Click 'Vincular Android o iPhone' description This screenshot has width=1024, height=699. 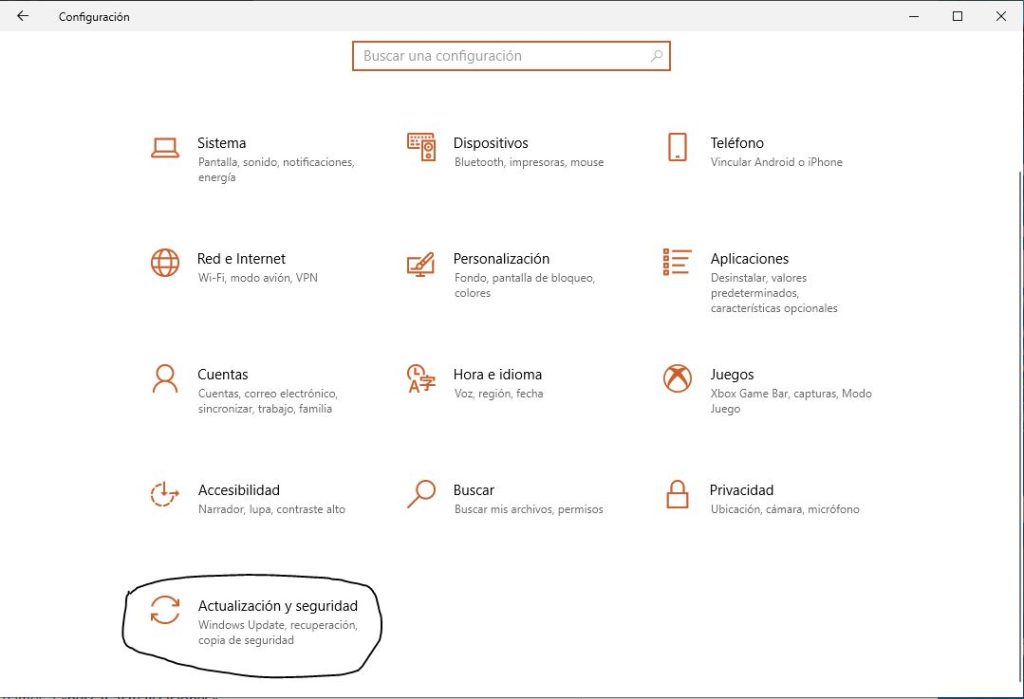tap(776, 162)
